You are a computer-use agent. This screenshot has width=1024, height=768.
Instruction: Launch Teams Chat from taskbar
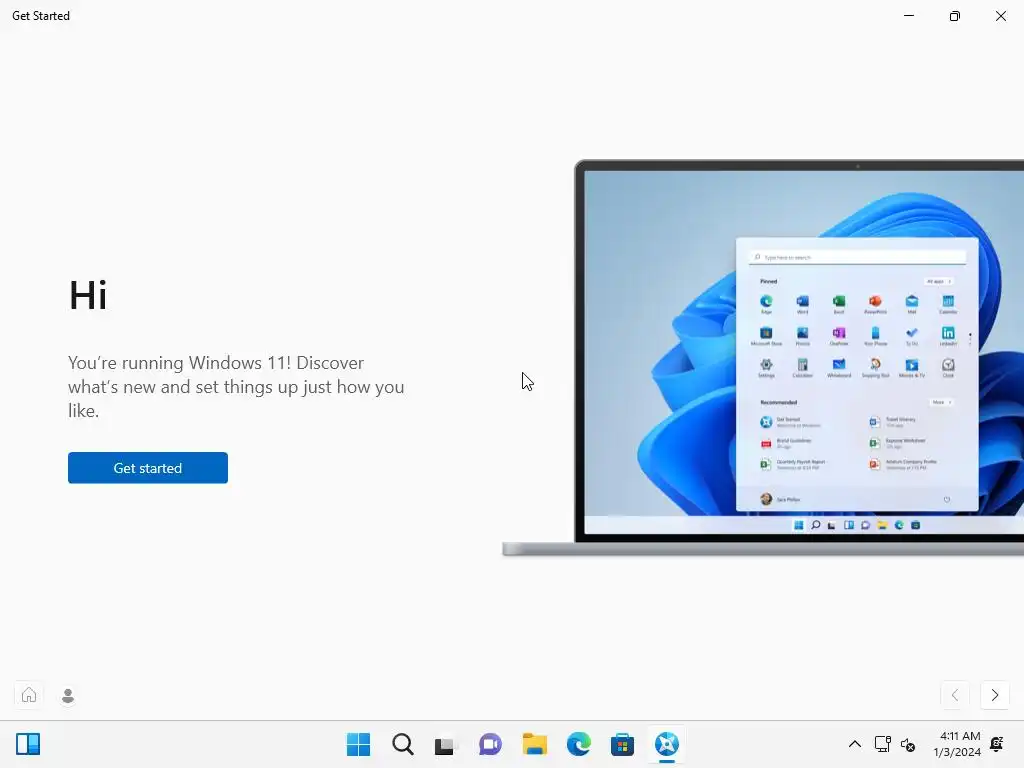tap(490, 744)
